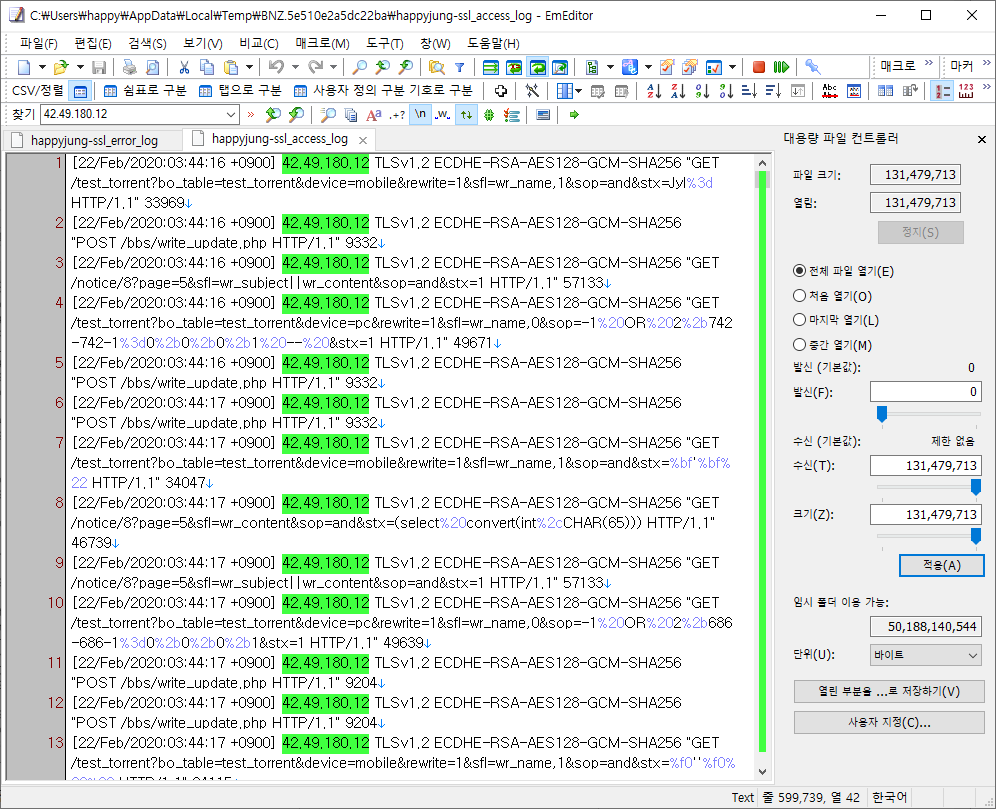Select the '마지막 열기(L)' radio option
996x809 pixels.
(x=799, y=320)
